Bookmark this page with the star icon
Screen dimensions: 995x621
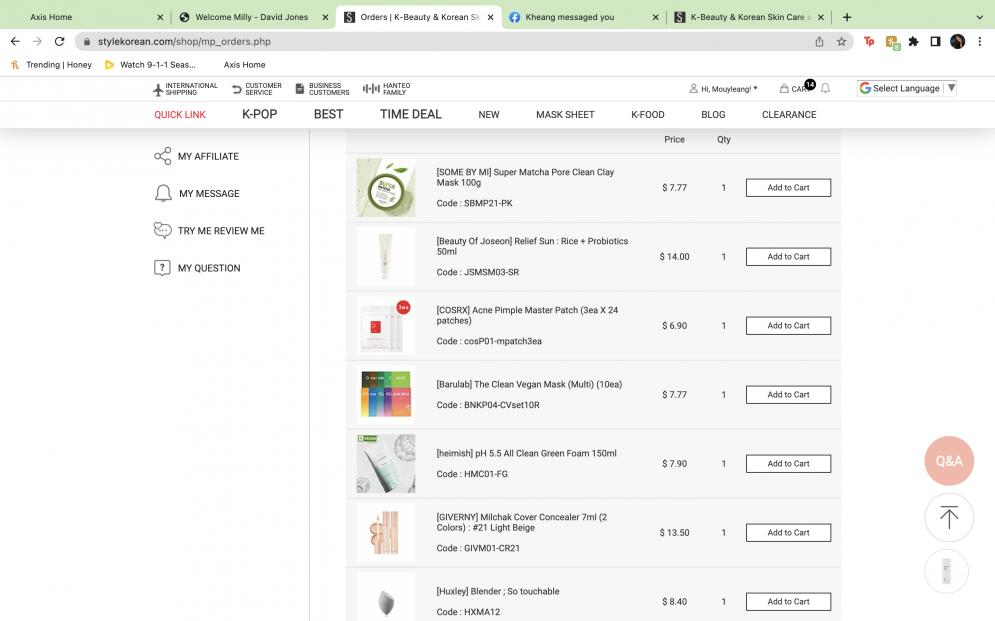click(841, 41)
